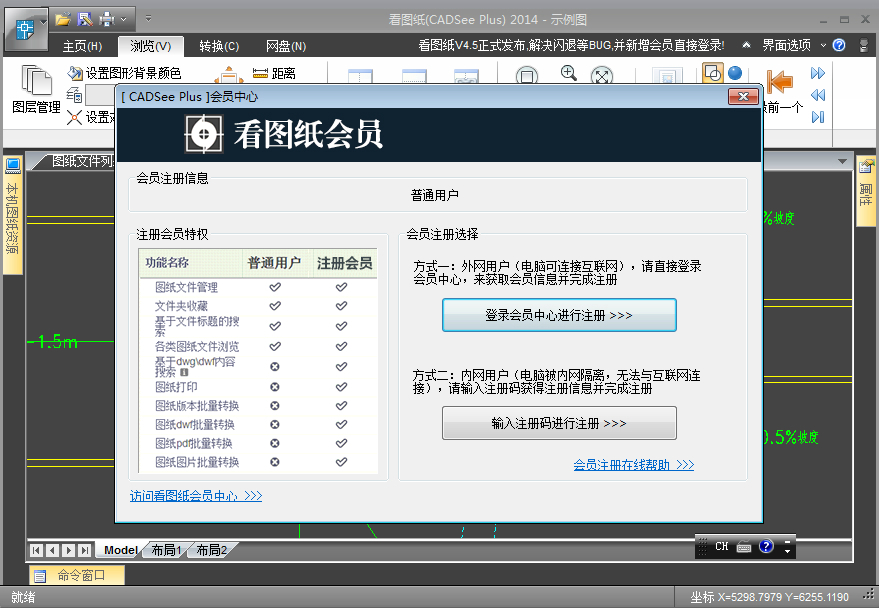879x608 pixels.
Task: Activate the zoom-in magnifier tool
Action: coord(569,74)
